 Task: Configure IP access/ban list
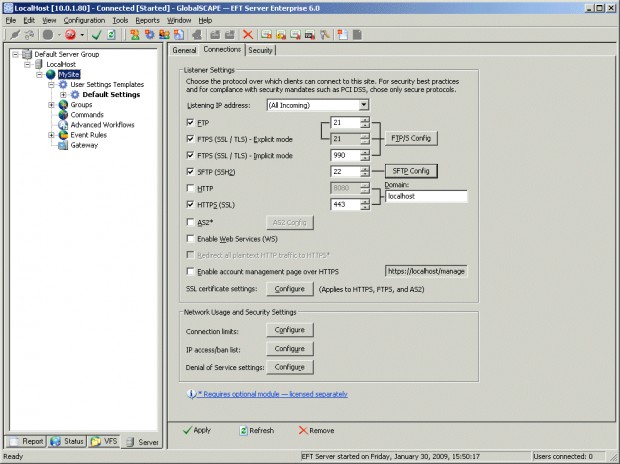coord(290,348)
